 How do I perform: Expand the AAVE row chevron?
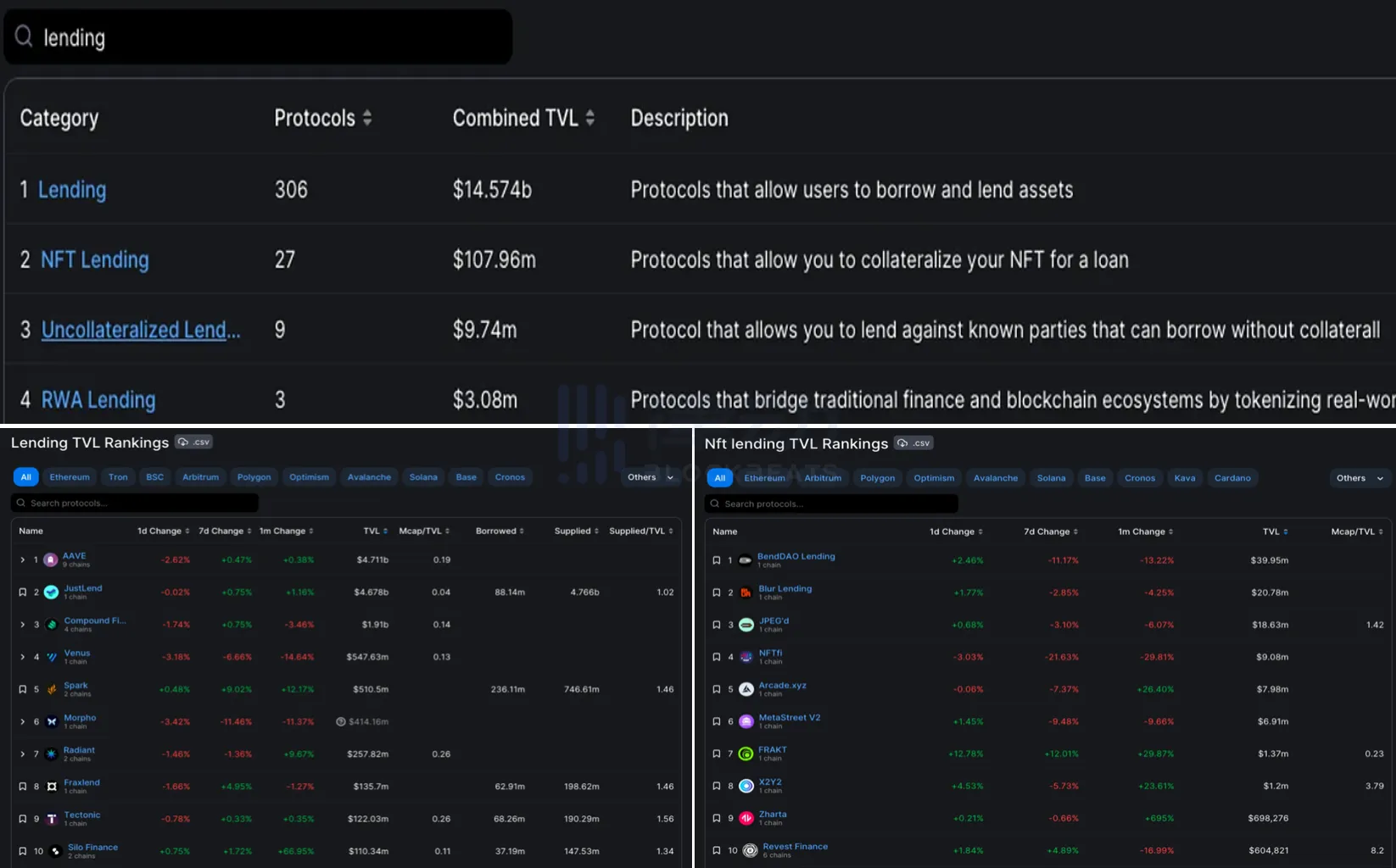[23, 559]
